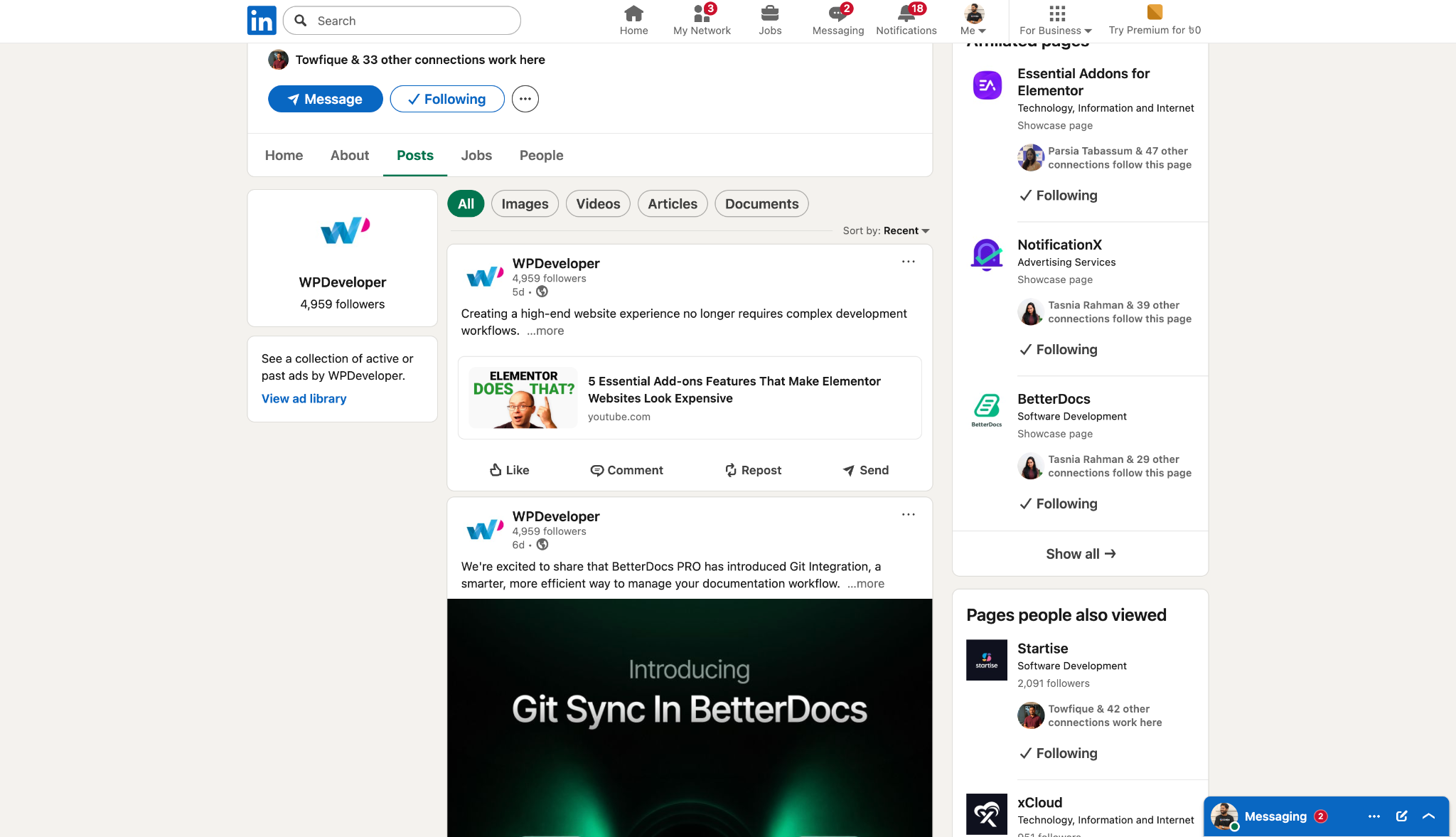Switch to the company Jobs tab
This screenshot has height=837, width=1456.
click(x=476, y=155)
